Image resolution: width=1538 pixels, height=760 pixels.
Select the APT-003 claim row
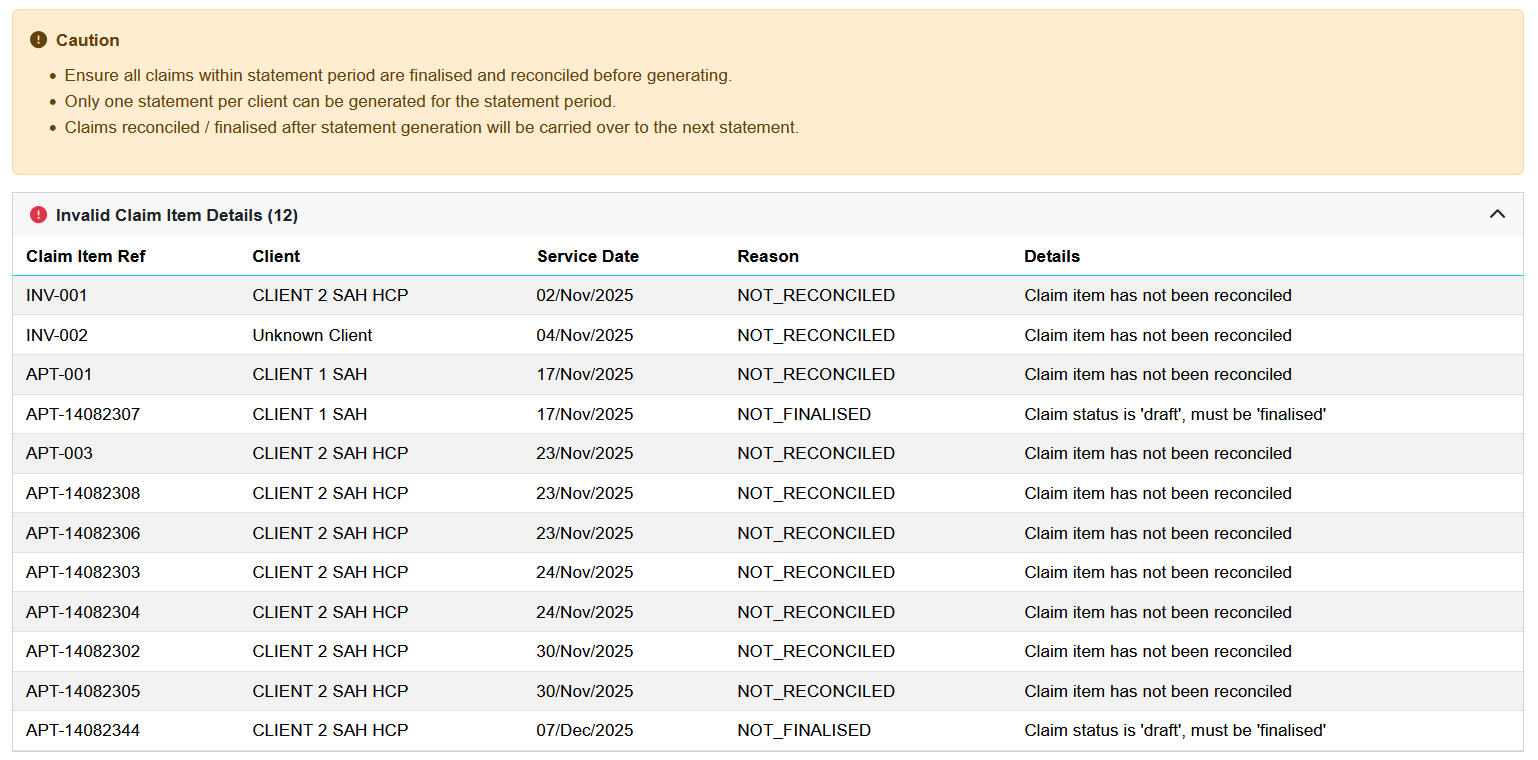59,453
